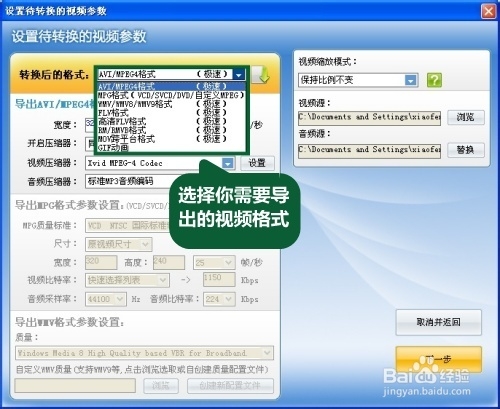Open Windows Media 8 quality dropdown

tap(144, 353)
